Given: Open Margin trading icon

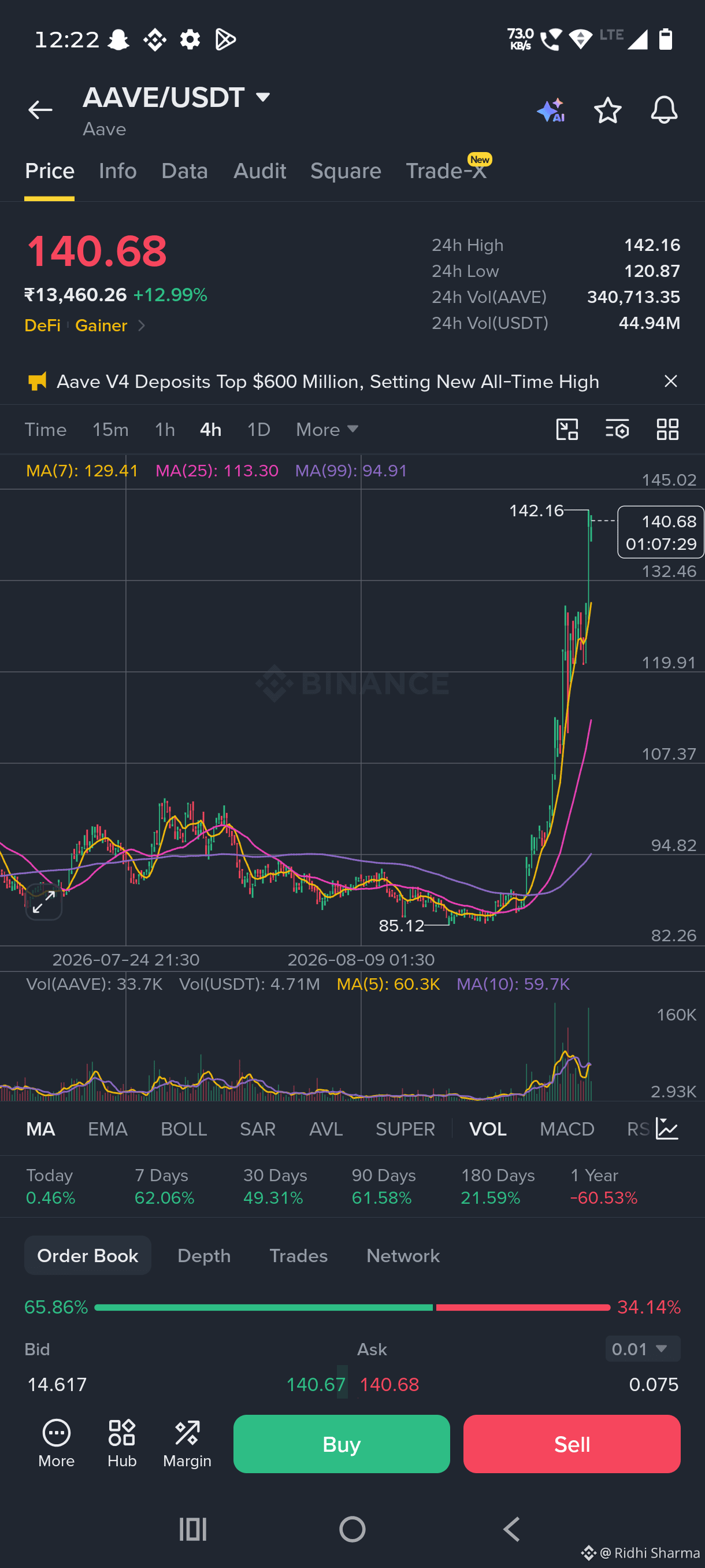Looking at the screenshot, I should click(187, 1443).
